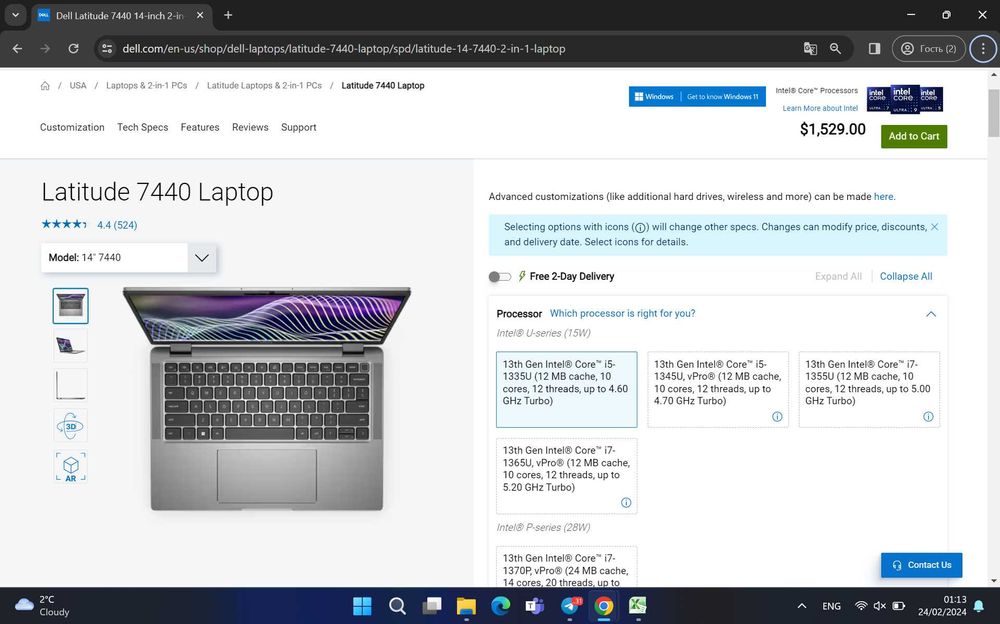Open Excel from the taskbar
This screenshot has height=624, width=1000.
point(637,605)
